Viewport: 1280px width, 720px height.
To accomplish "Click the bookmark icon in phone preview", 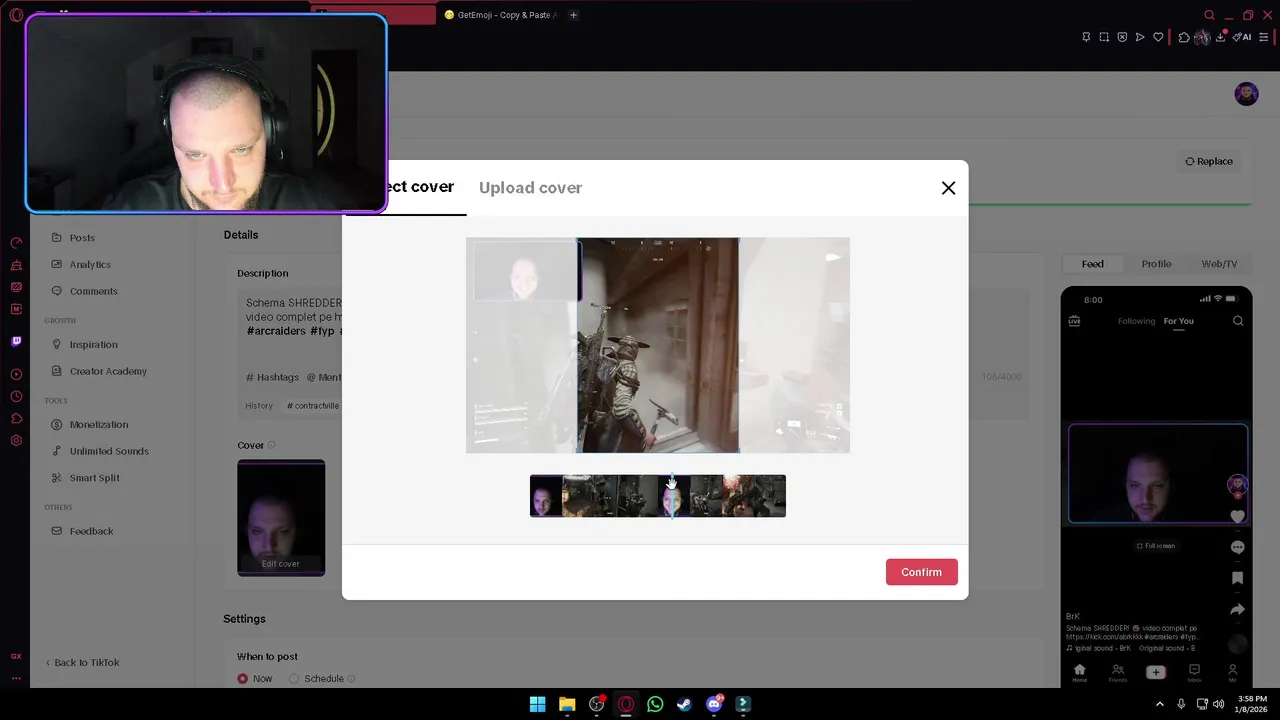I will pyautogui.click(x=1238, y=578).
